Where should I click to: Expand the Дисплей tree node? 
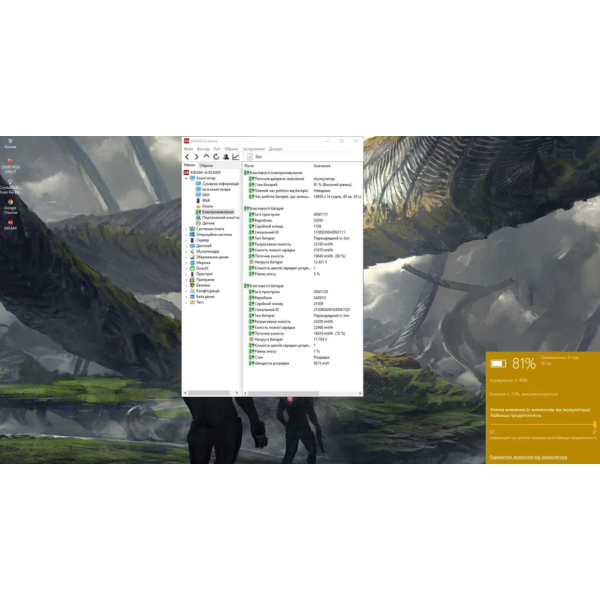coord(186,246)
